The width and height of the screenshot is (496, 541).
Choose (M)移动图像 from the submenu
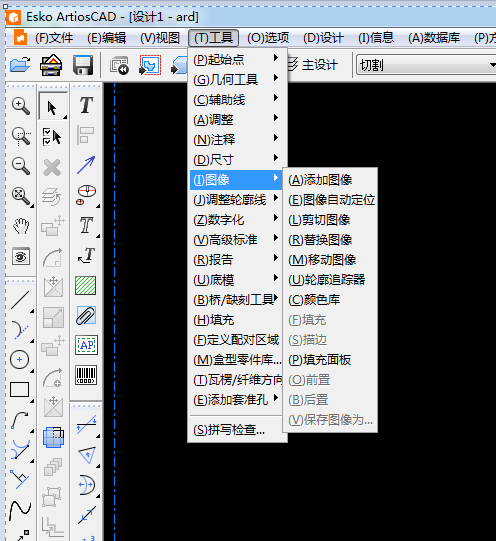pos(330,260)
